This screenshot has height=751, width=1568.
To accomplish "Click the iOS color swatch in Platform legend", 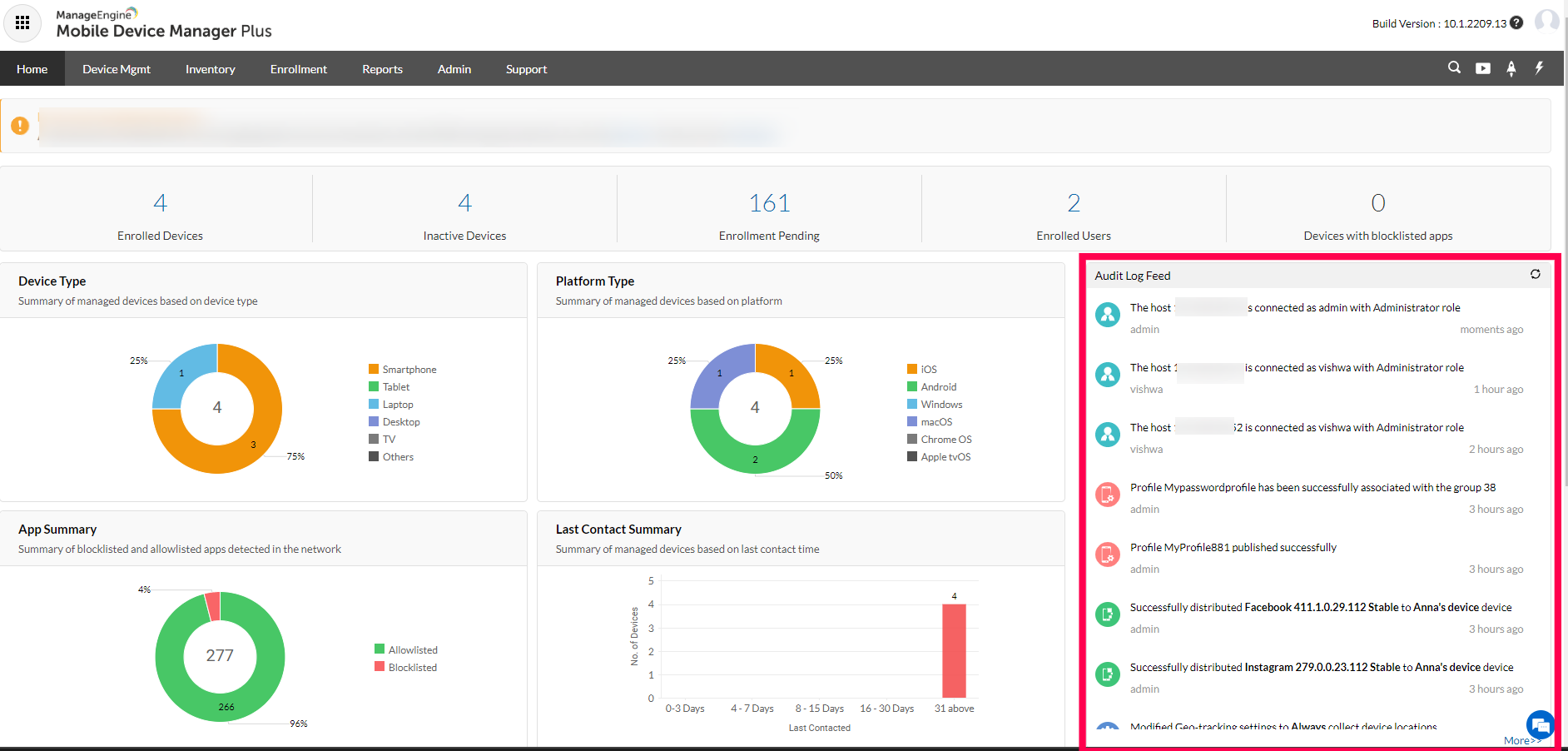I will click(x=912, y=368).
